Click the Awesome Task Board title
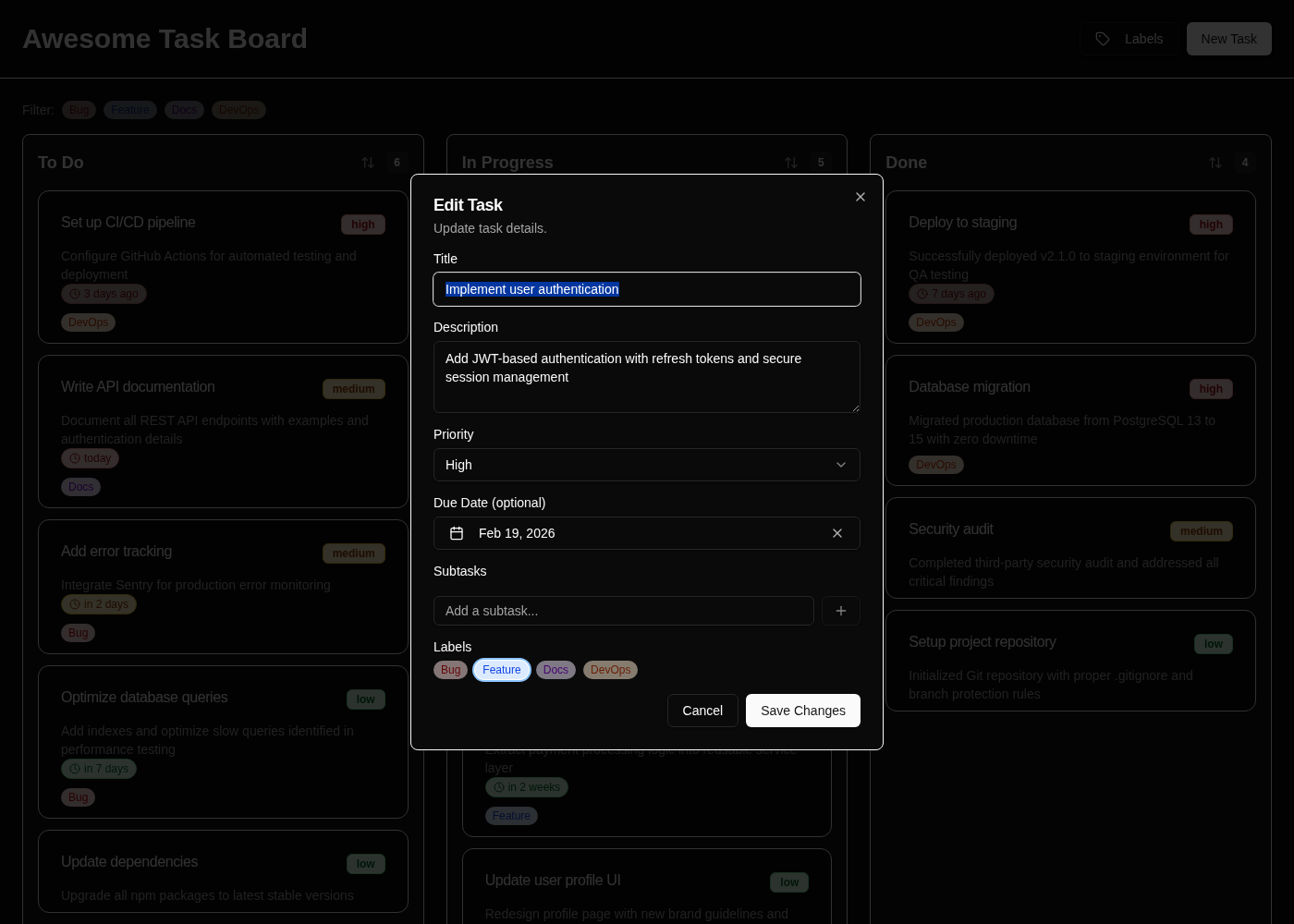This screenshot has height=924, width=1294. (x=165, y=39)
